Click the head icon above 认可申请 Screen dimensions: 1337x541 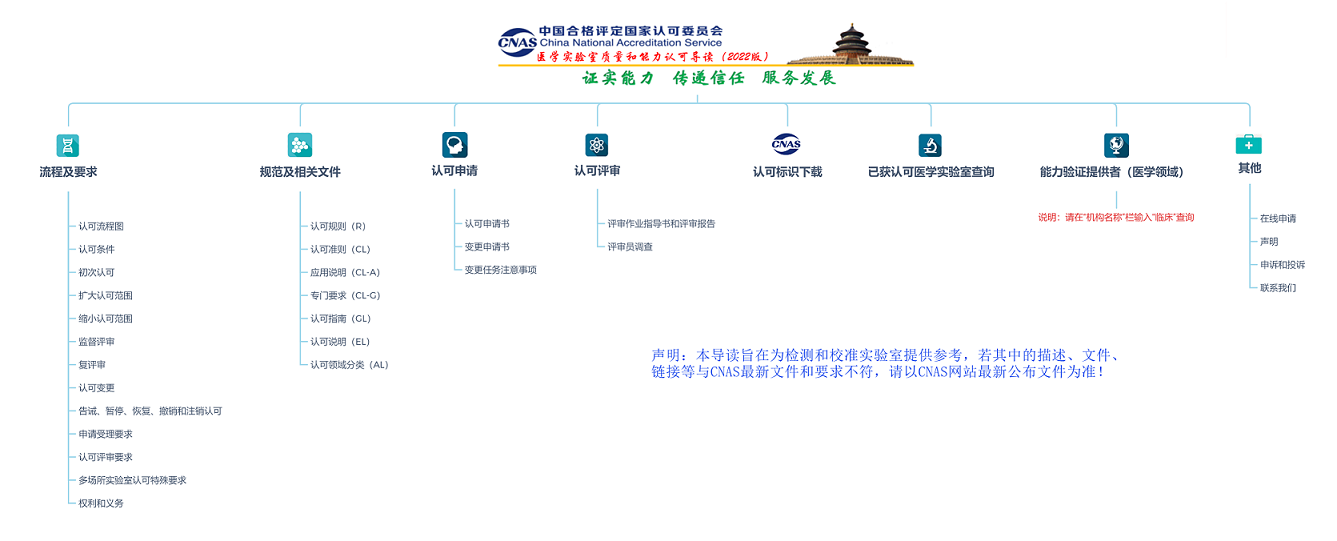tap(455, 145)
